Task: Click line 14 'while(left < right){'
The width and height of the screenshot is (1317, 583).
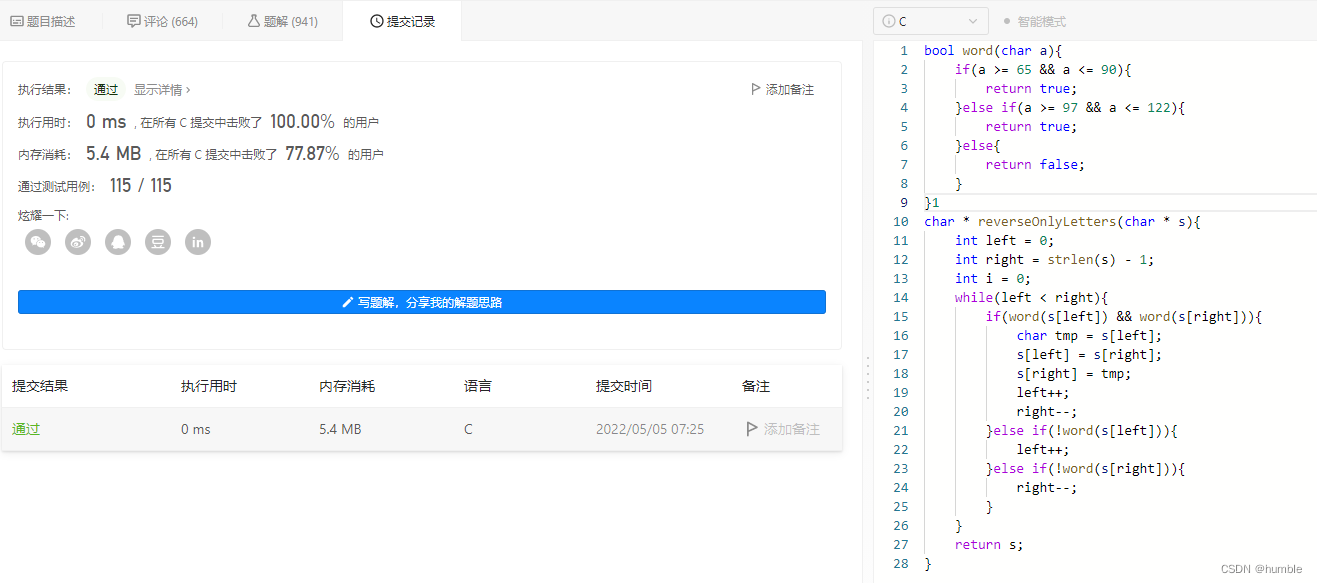Action: (x=1032, y=297)
